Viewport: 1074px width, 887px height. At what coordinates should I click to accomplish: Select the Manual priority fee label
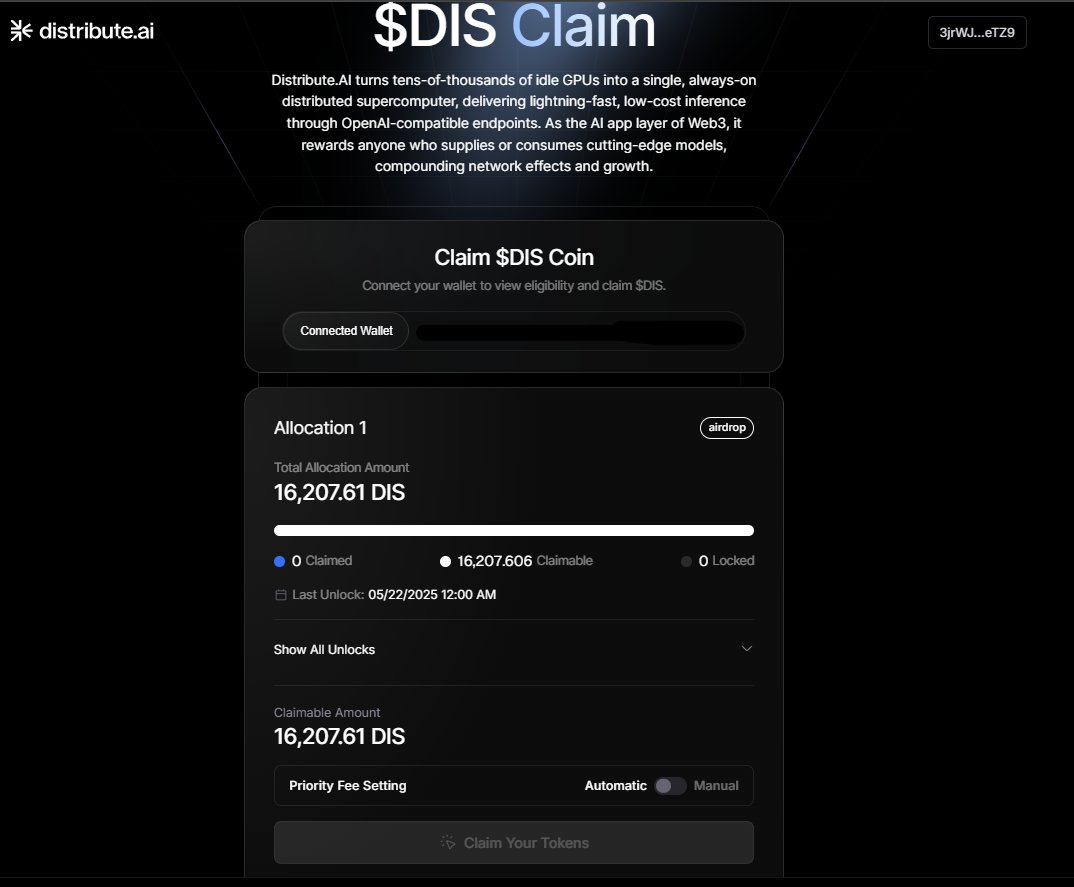click(716, 786)
